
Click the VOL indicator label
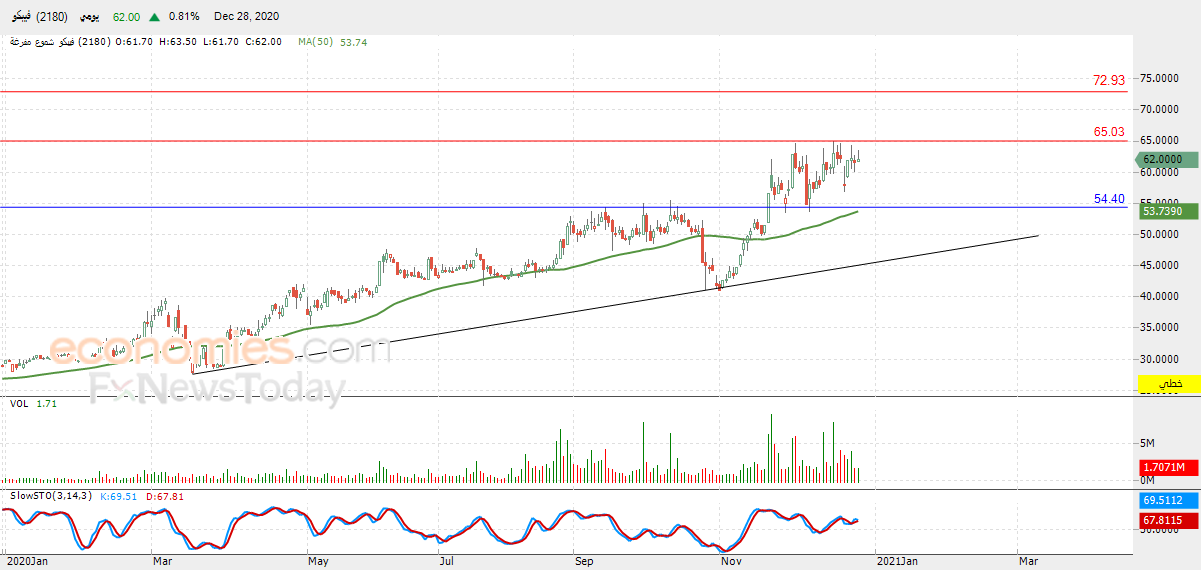click(x=19, y=403)
